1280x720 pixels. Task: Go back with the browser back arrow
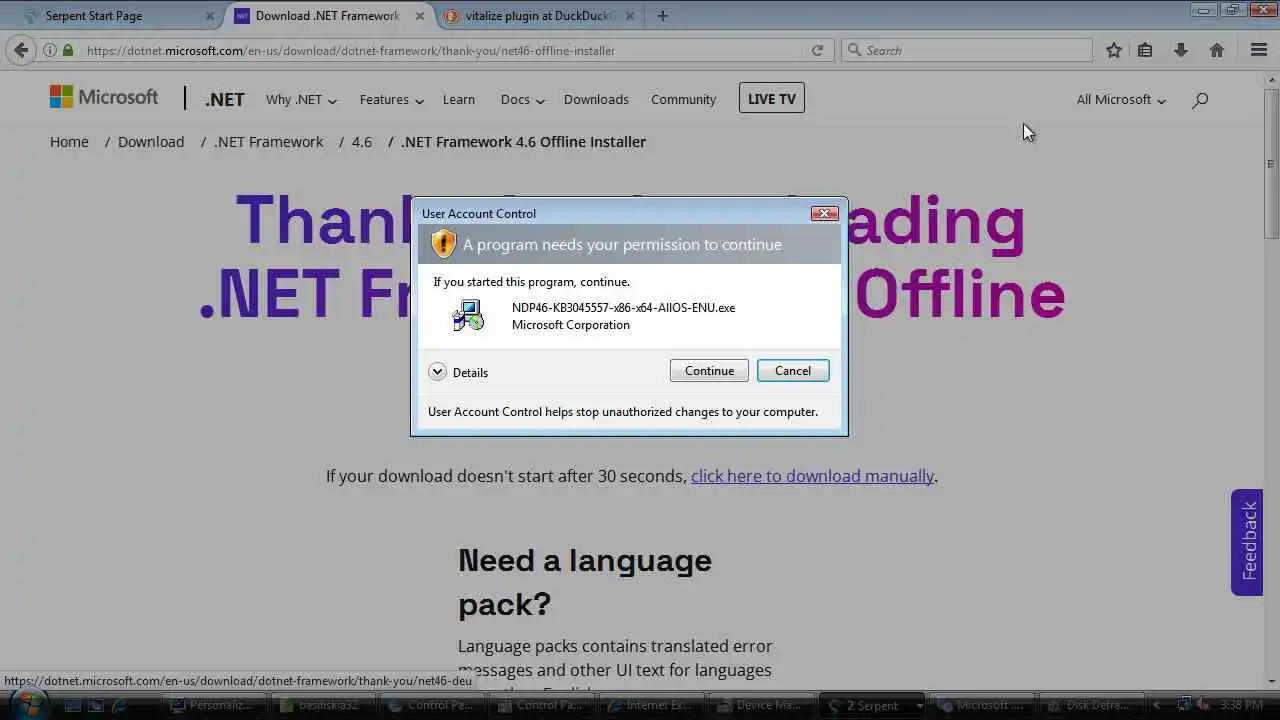tap(21, 50)
